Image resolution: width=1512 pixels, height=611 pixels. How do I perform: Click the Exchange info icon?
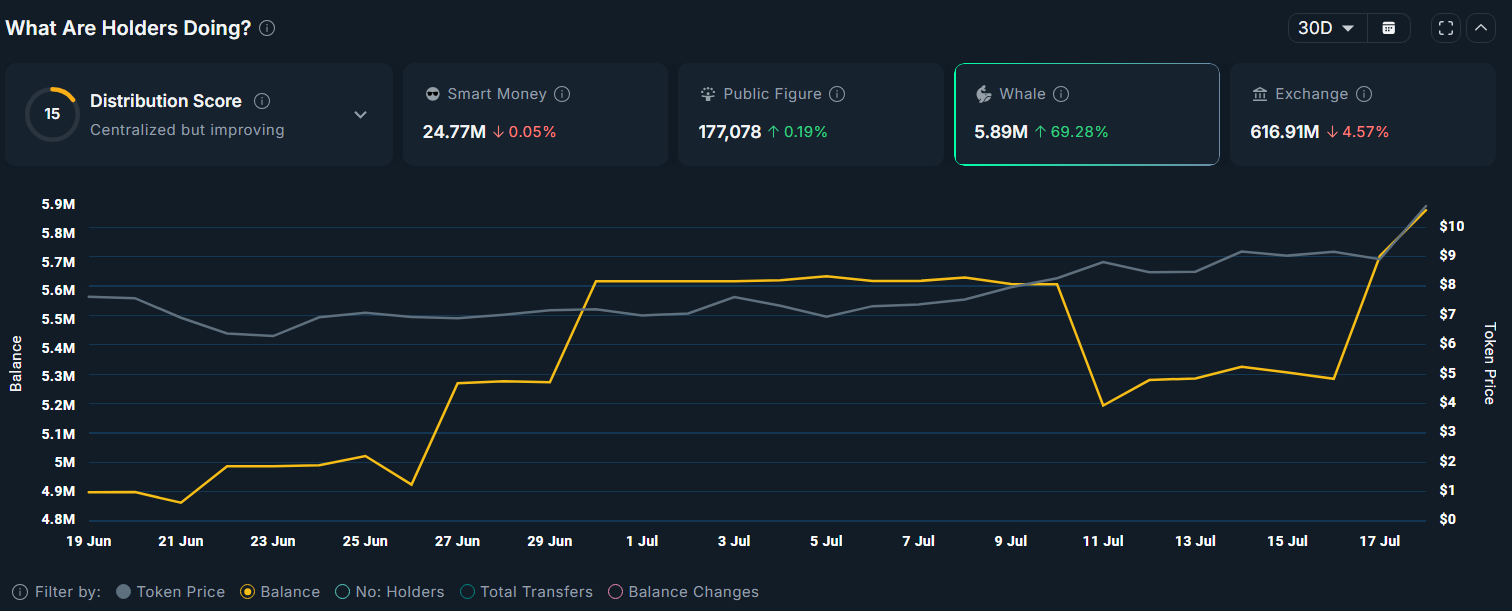(x=1364, y=94)
